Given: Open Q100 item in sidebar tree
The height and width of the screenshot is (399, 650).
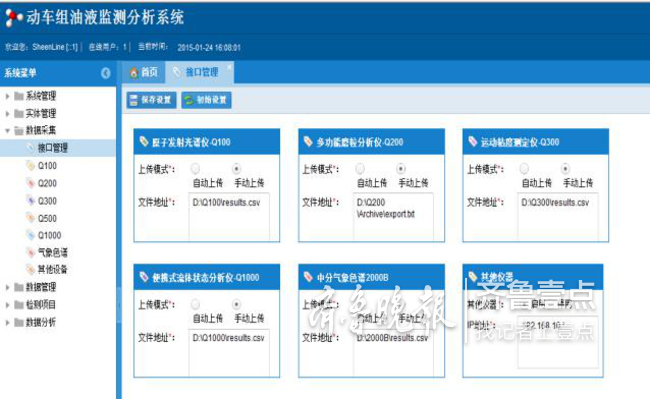Looking at the screenshot, I should click(x=47, y=166).
